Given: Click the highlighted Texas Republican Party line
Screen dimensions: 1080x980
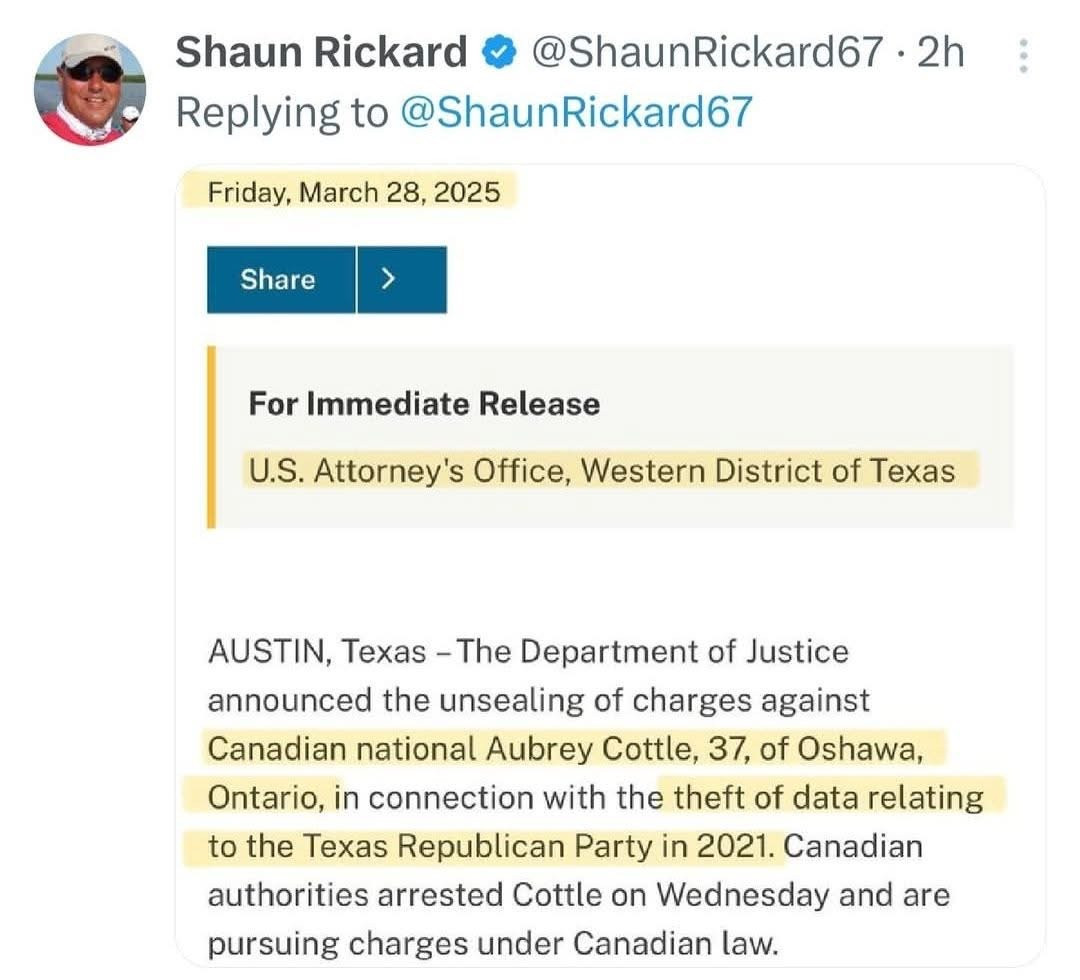Looking at the screenshot, I should tap(490, 846).
